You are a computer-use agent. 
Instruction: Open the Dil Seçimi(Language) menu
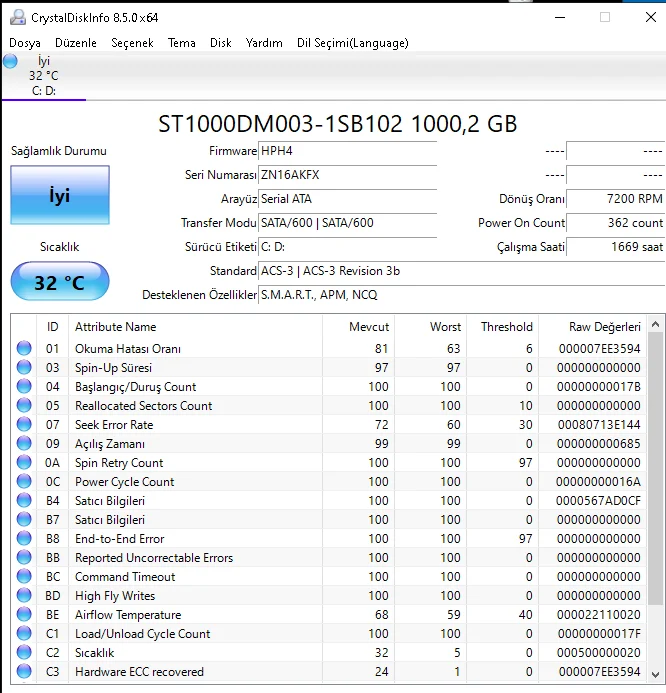(352, 43)
